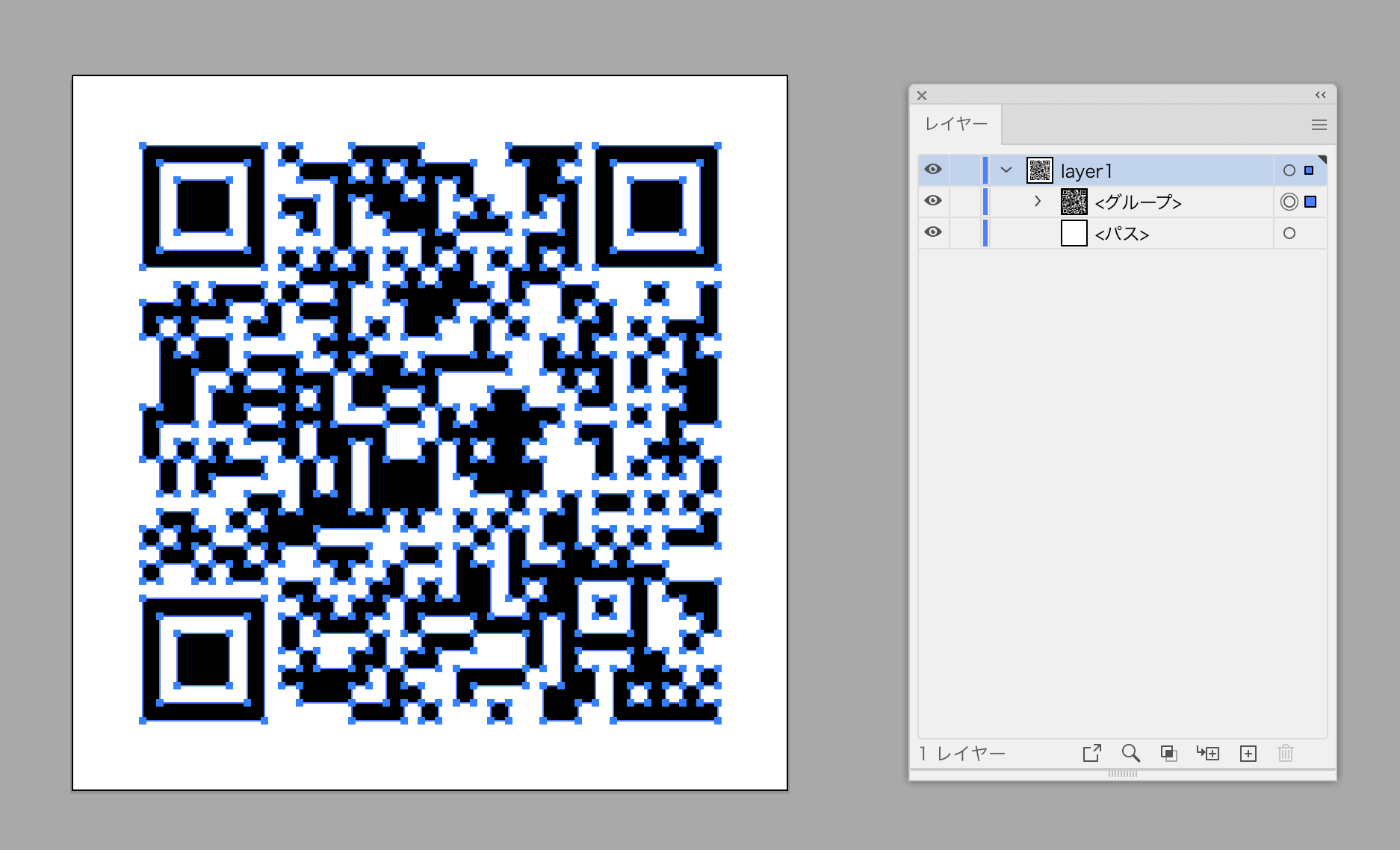Open the Layers panel hamburger menu
This screenshot has width=1400, height=850.
click(1319, 125)
